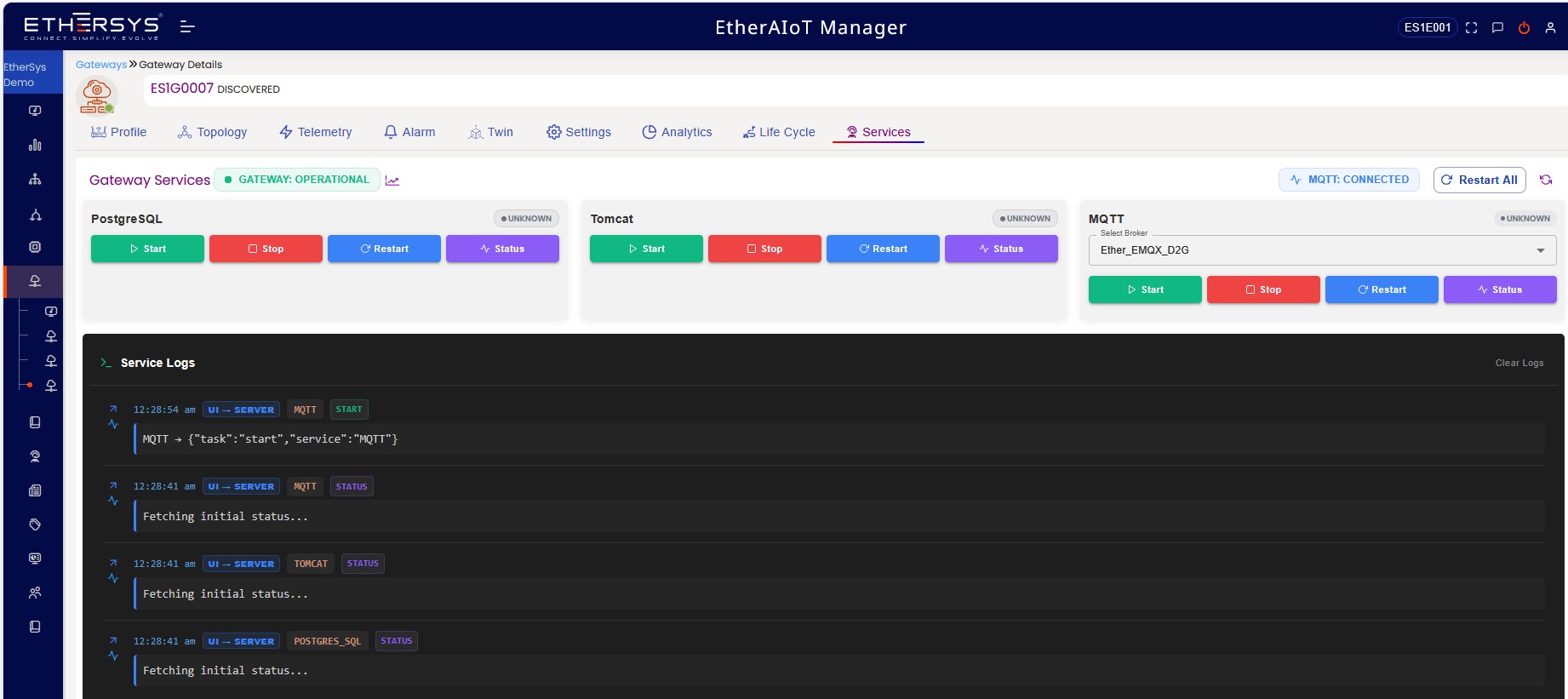1568x699 pixels.
Task: Click the chart icon beside Gateway Operational
Action: tap(392, 180)
